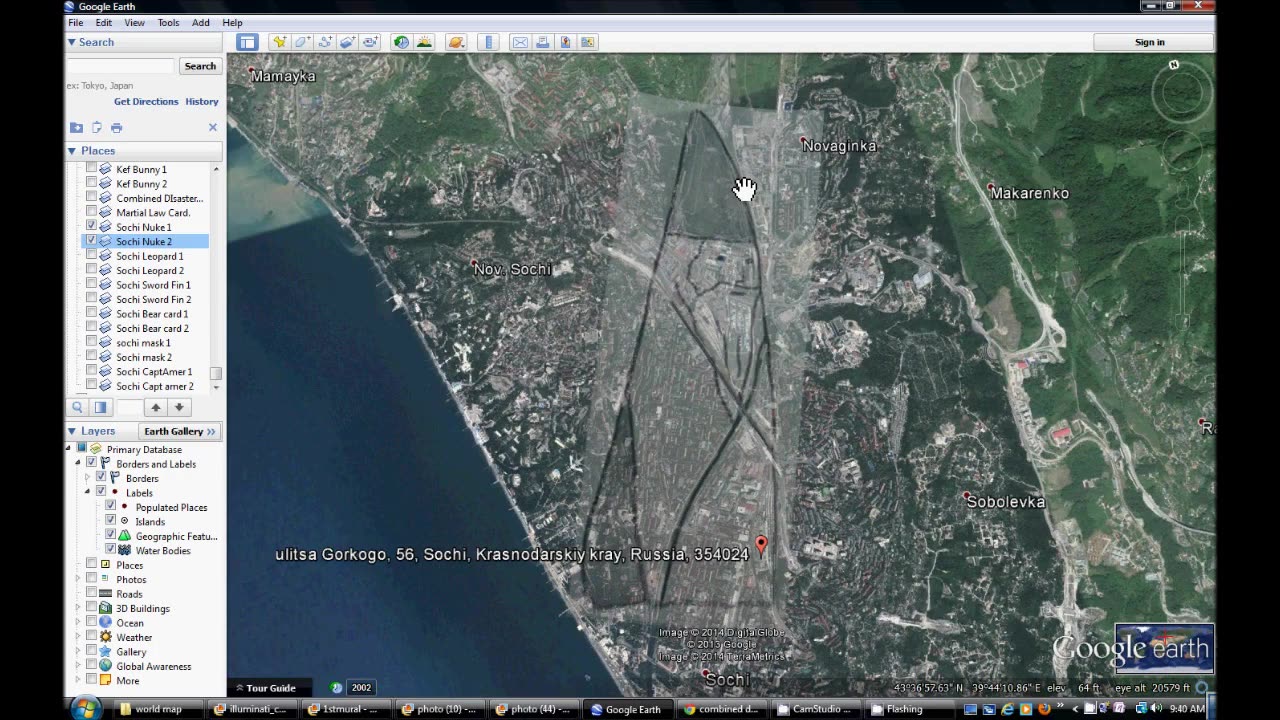
Task: Click the Places list scrollbar down arrow
Action: tap(216, 387)
